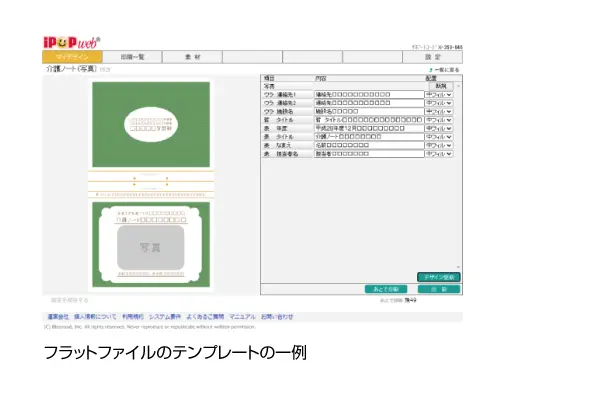
Task: Expand placement dropdown for 表 年度
Action: 439,128
